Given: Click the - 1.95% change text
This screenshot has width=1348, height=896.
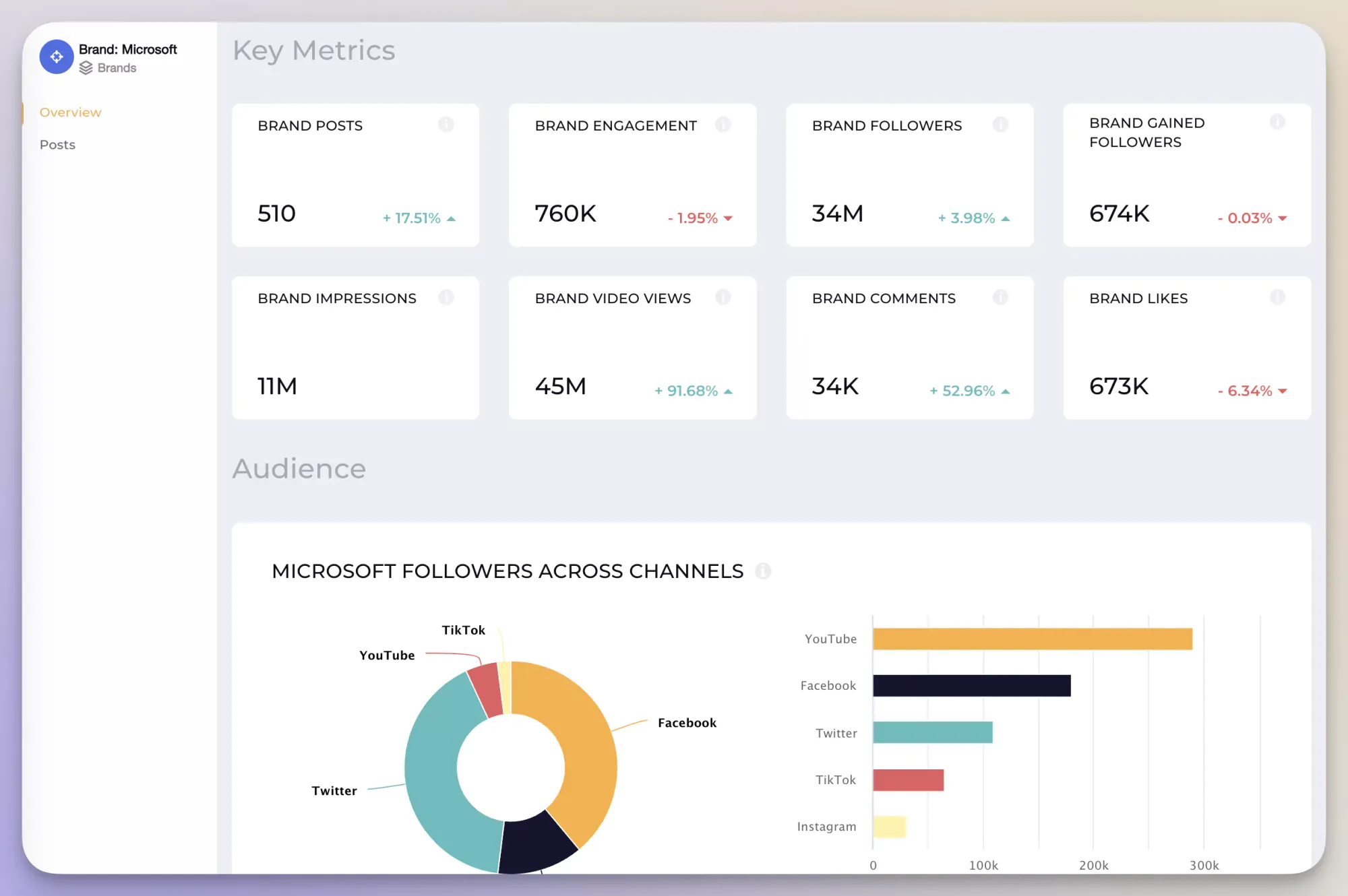Looking at the screenshot, I should coord(693,218).
